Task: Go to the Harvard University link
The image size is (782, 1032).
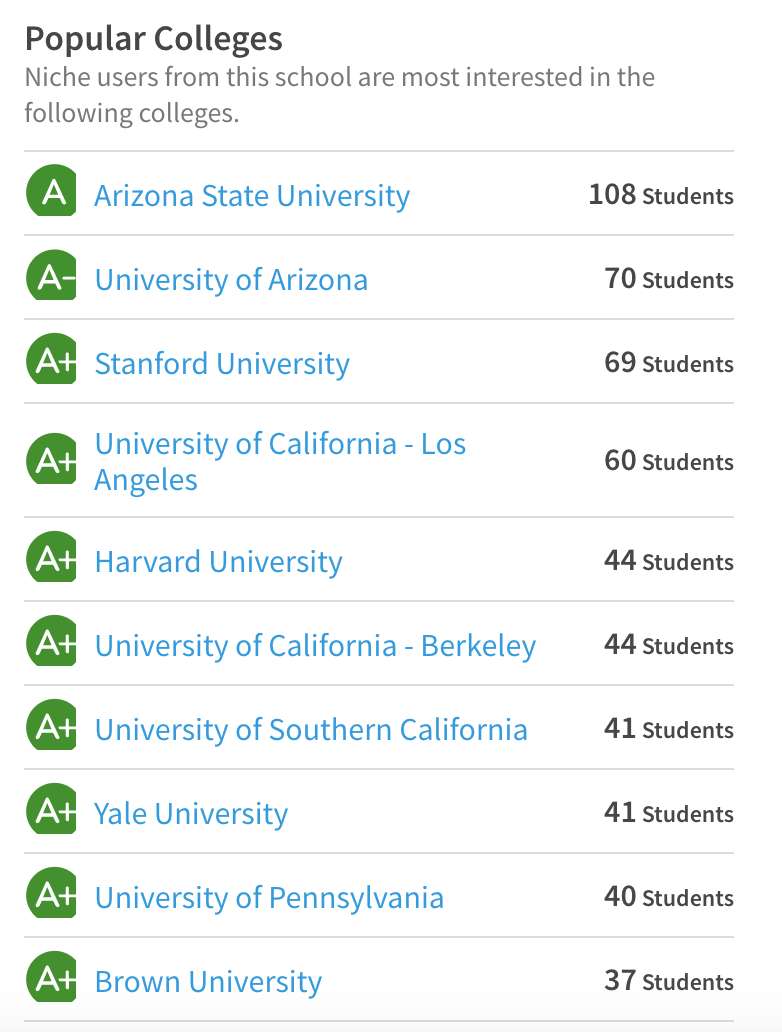Action: point(218,561)
